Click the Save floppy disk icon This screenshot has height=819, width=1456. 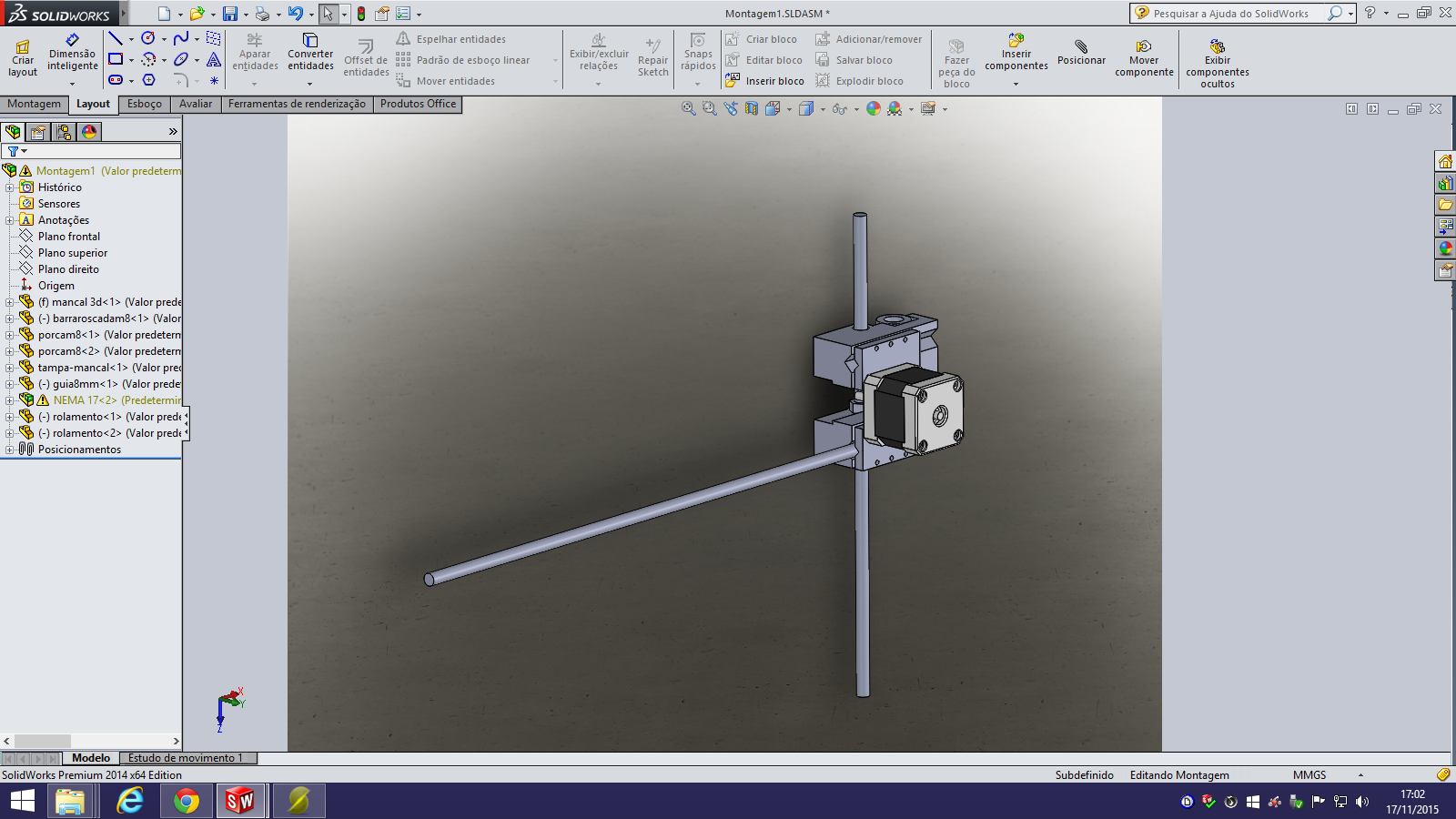230,14
